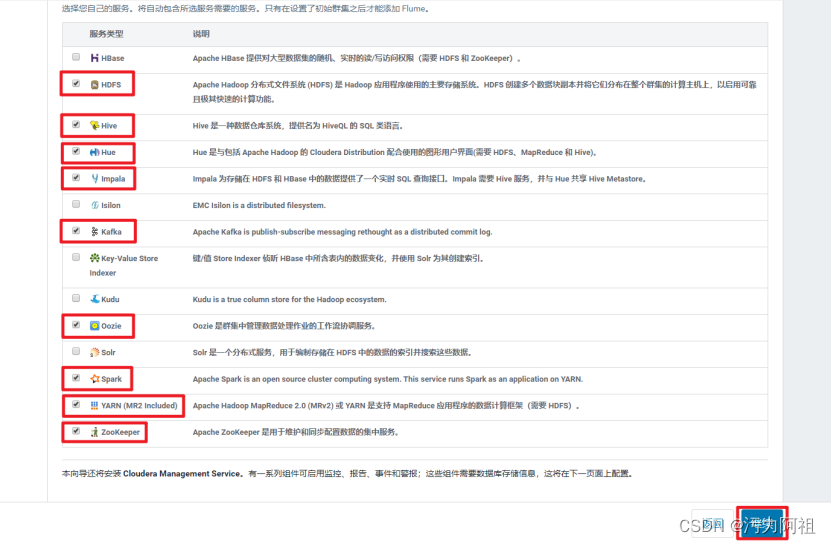Image resolution: width=831 pixels, height=544 pixels.
Task: Check the Key-Value Store Indexer checkbox
Action: click(76, 257)
